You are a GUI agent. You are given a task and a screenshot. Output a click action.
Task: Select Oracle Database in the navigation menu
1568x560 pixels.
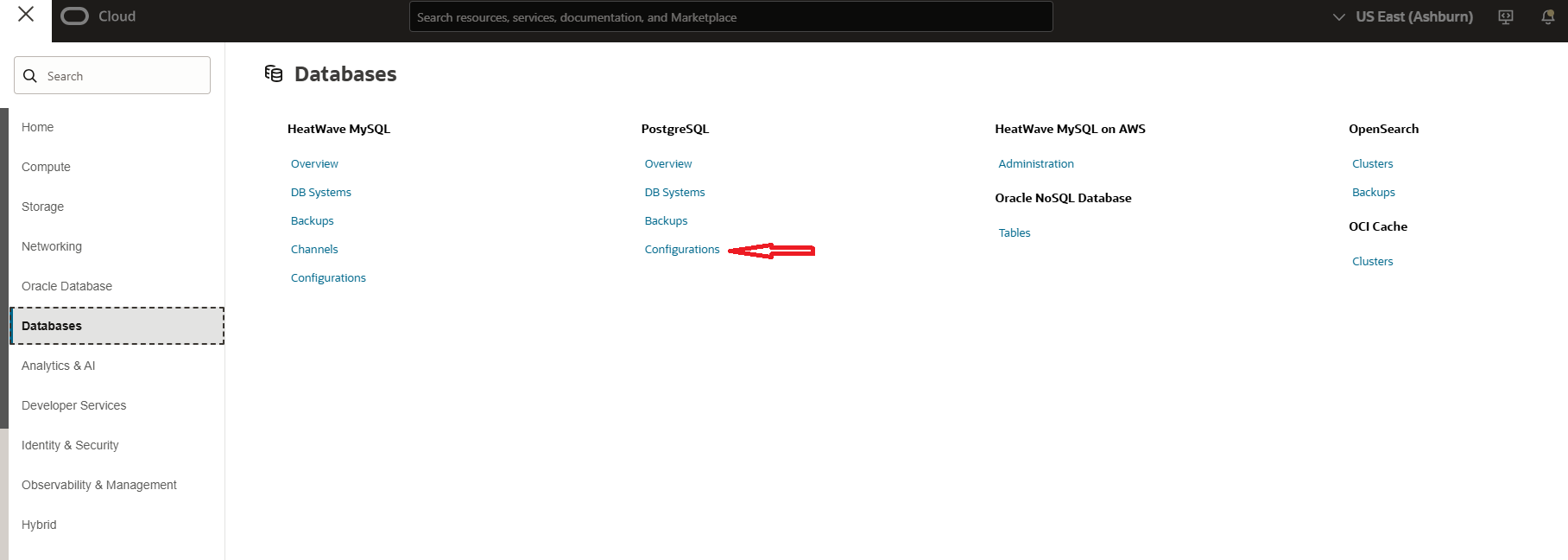66,286
